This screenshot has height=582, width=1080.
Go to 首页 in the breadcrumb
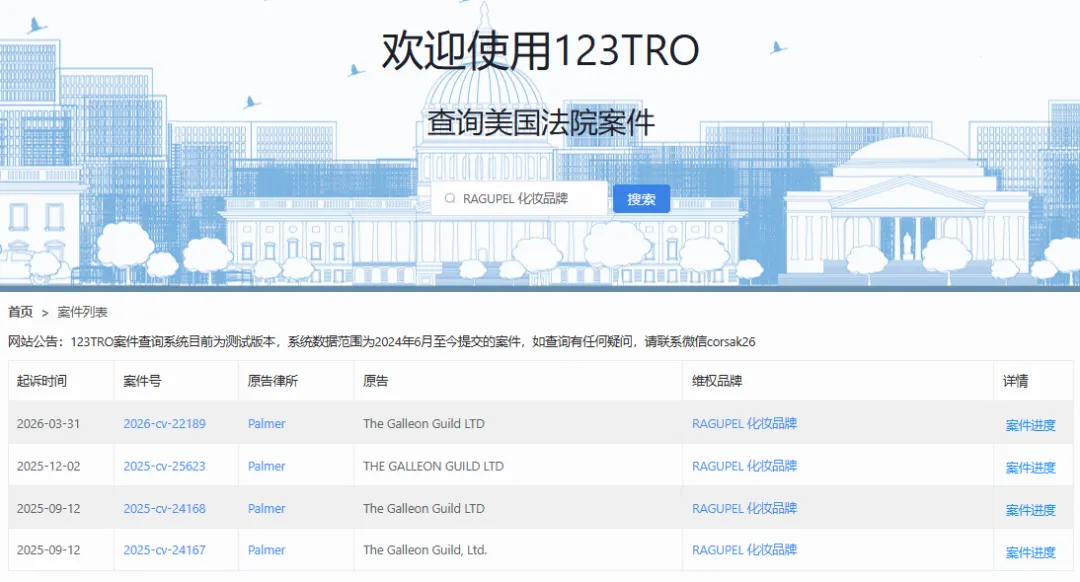[x=21, y=312]
